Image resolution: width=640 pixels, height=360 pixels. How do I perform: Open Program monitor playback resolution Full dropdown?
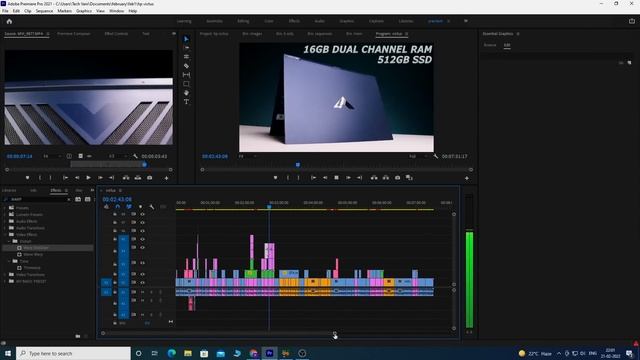click(x=418, y=156)
